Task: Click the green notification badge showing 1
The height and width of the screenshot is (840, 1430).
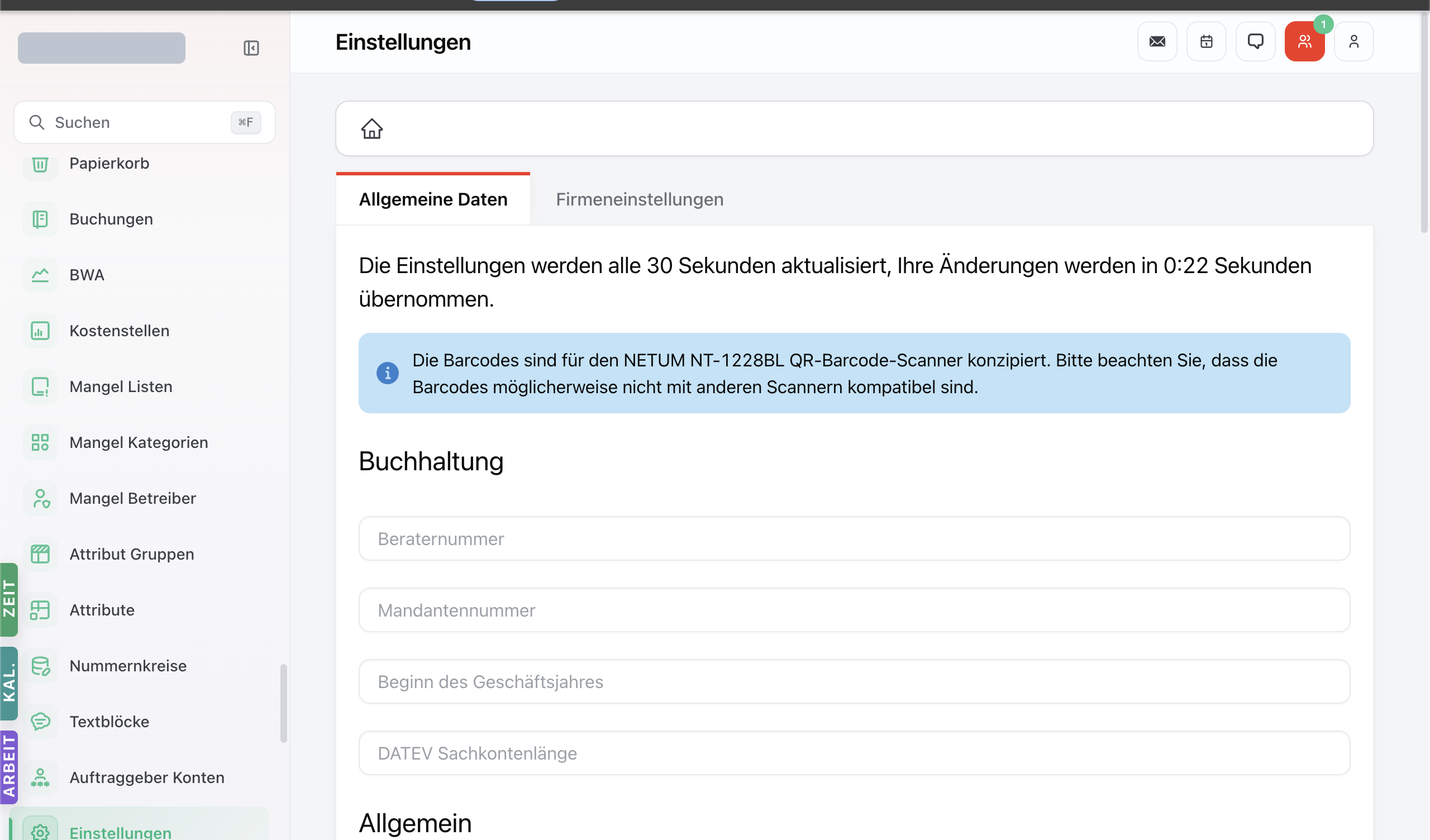Action: point(1323,25)
